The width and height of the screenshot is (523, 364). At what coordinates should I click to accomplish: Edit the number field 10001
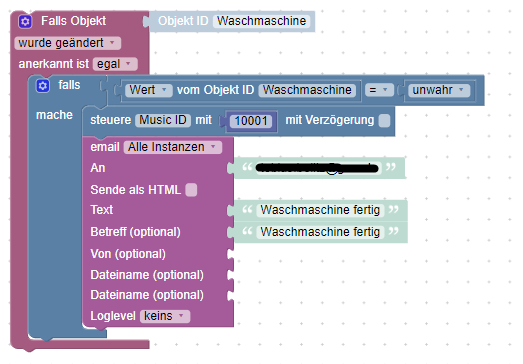pyautogui.click(x=251, y=121)
